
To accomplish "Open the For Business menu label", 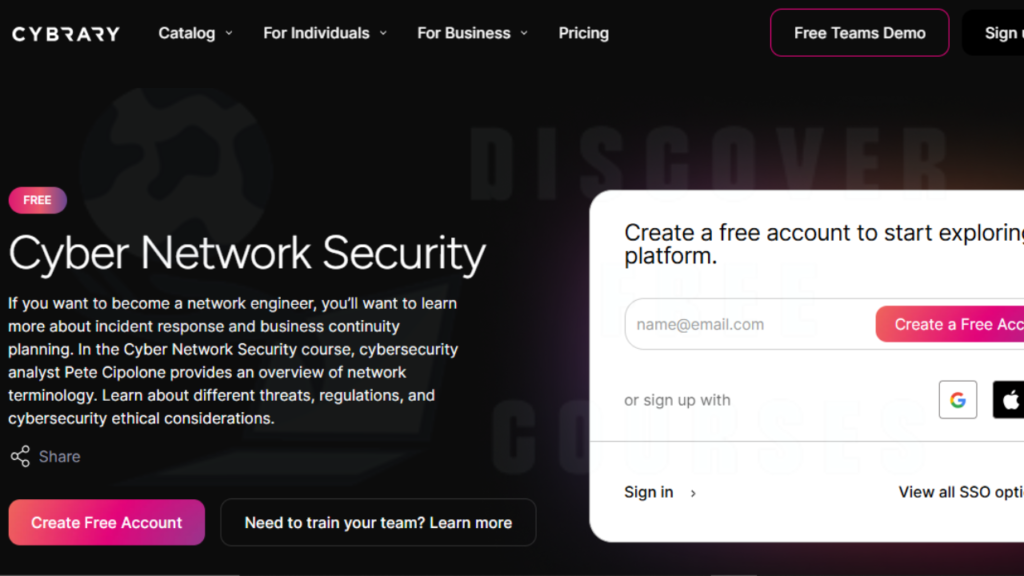I will (x=464, y=33).
